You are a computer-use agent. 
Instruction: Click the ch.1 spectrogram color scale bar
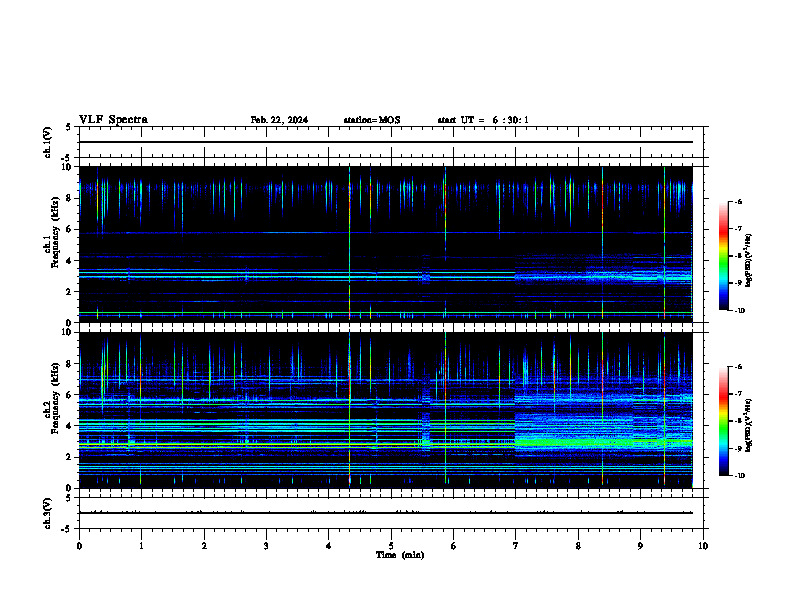[x=724, y=256]
